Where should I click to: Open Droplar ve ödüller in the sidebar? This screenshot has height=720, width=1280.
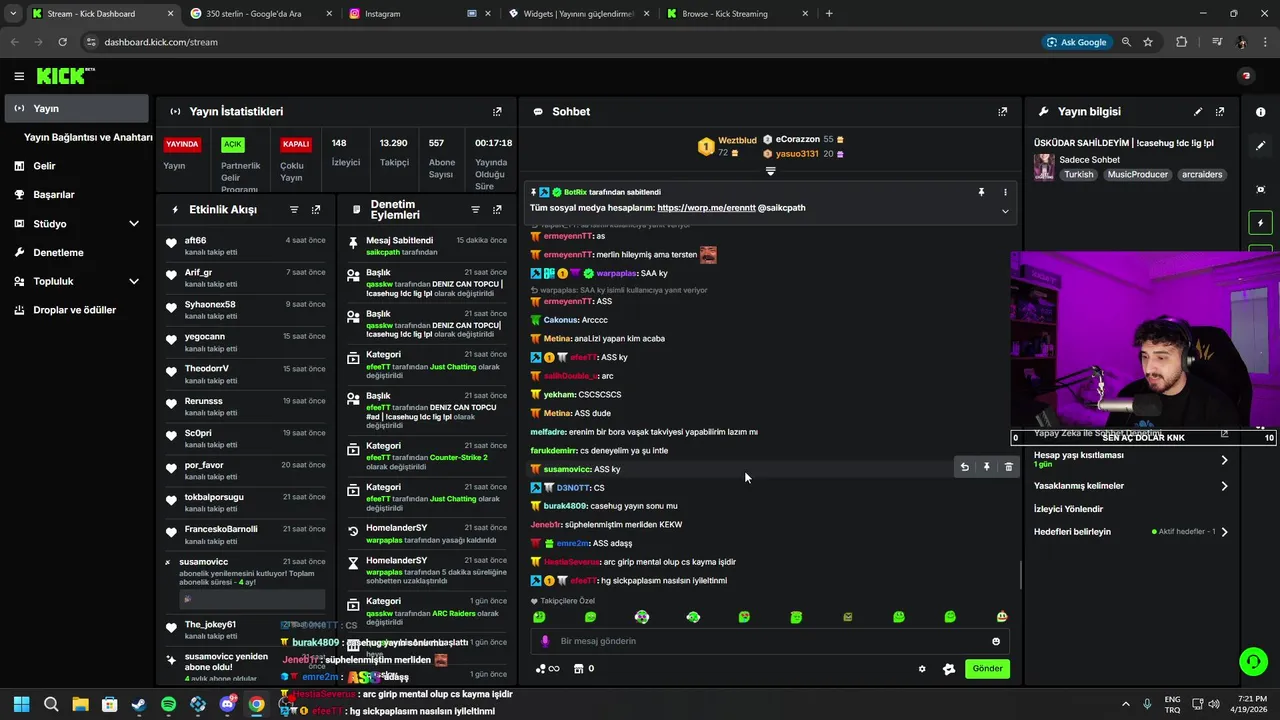[x=76, y=310]
